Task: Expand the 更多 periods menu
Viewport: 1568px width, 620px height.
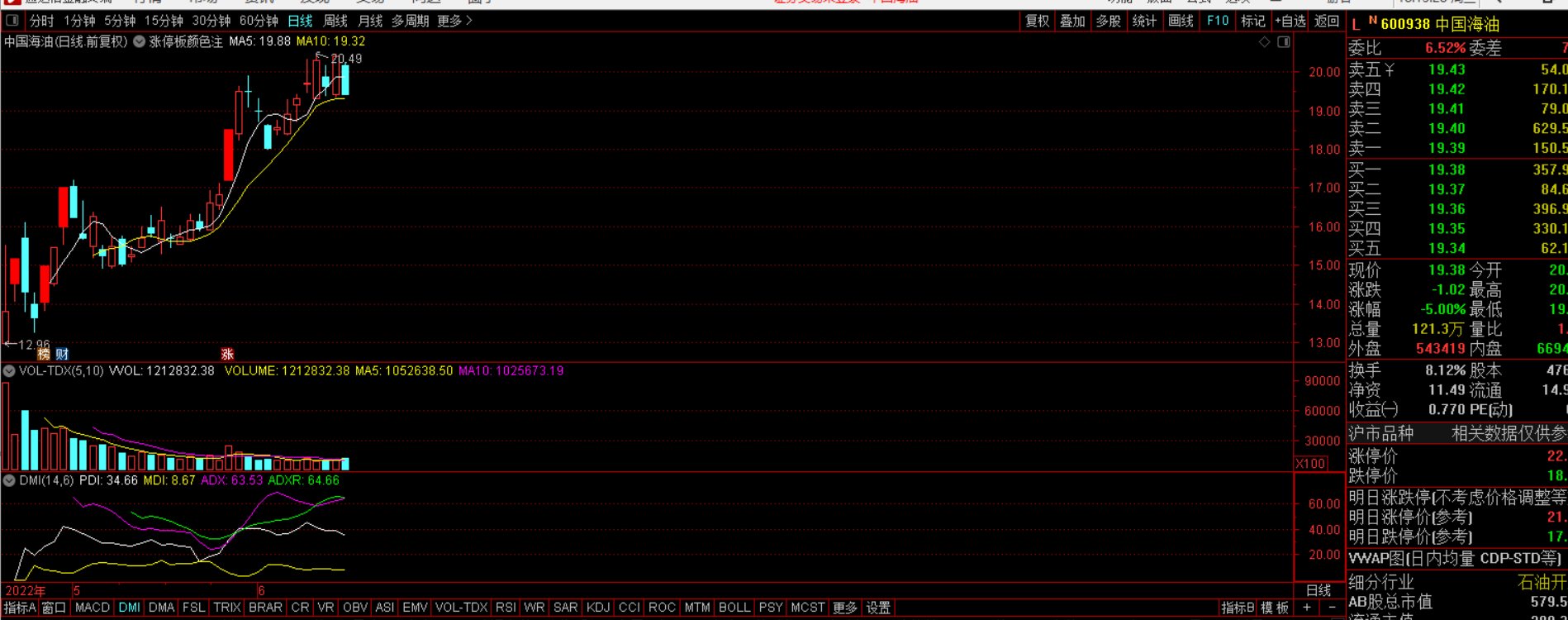Action: (454, 21)
